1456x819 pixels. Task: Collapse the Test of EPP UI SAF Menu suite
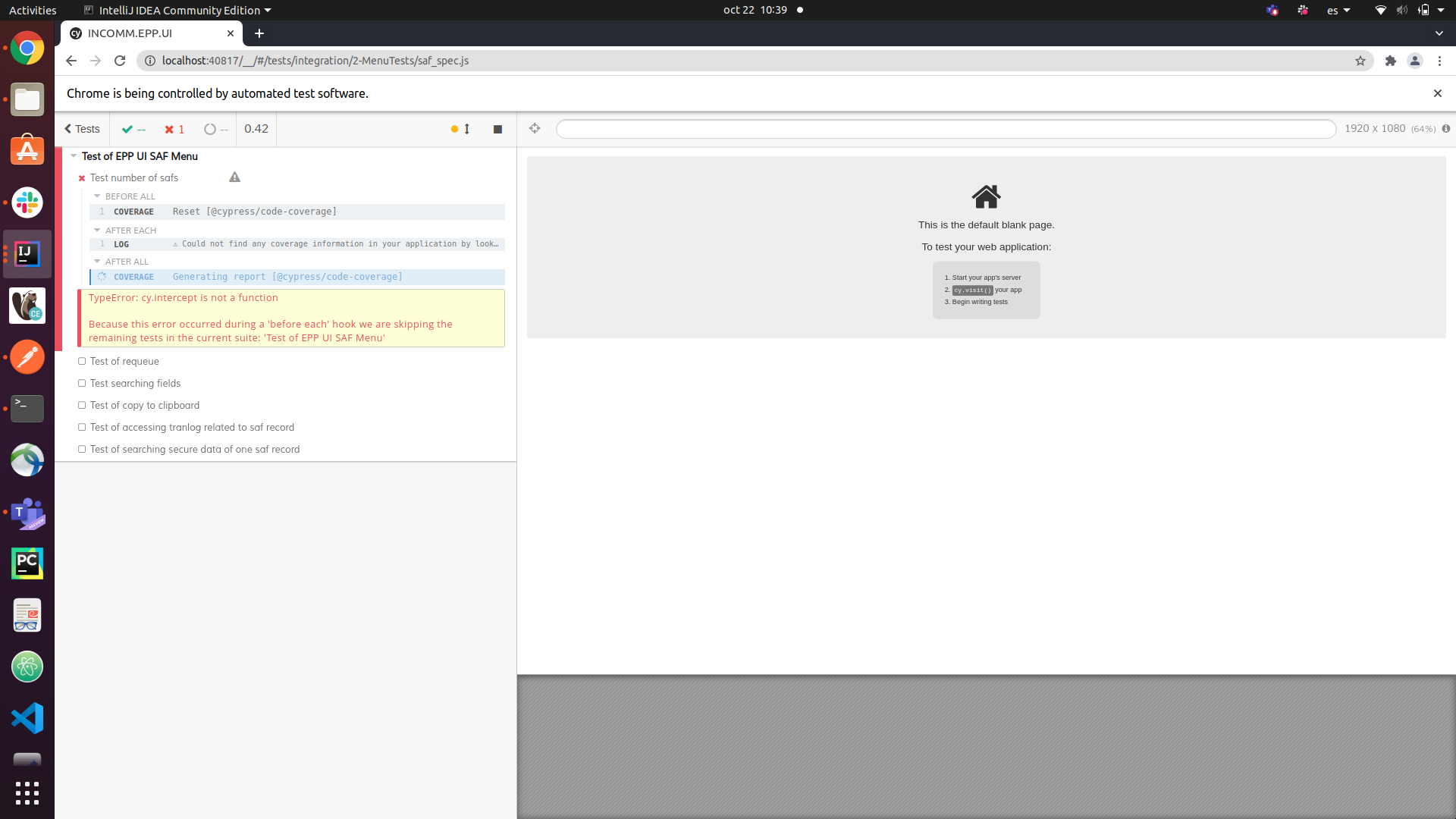(x=73, y=156)
